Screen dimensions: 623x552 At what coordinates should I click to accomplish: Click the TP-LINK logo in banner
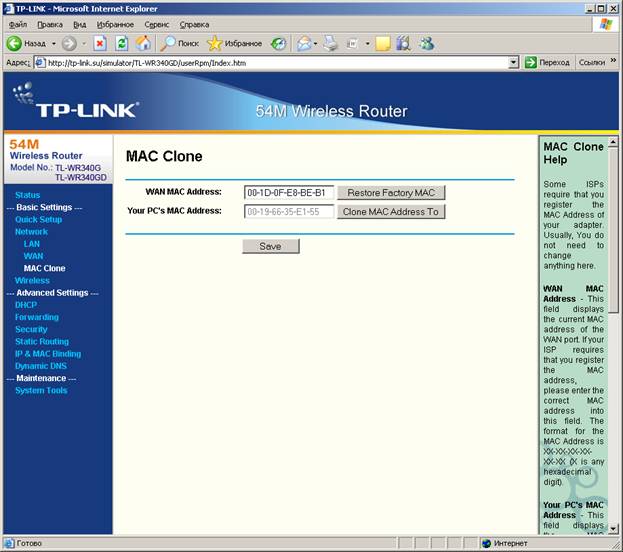pos(75,101)
